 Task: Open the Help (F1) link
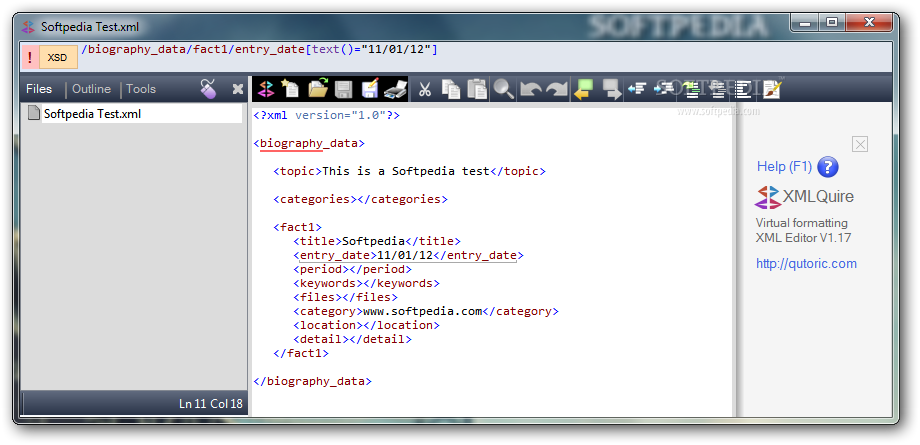pos(784,167)
